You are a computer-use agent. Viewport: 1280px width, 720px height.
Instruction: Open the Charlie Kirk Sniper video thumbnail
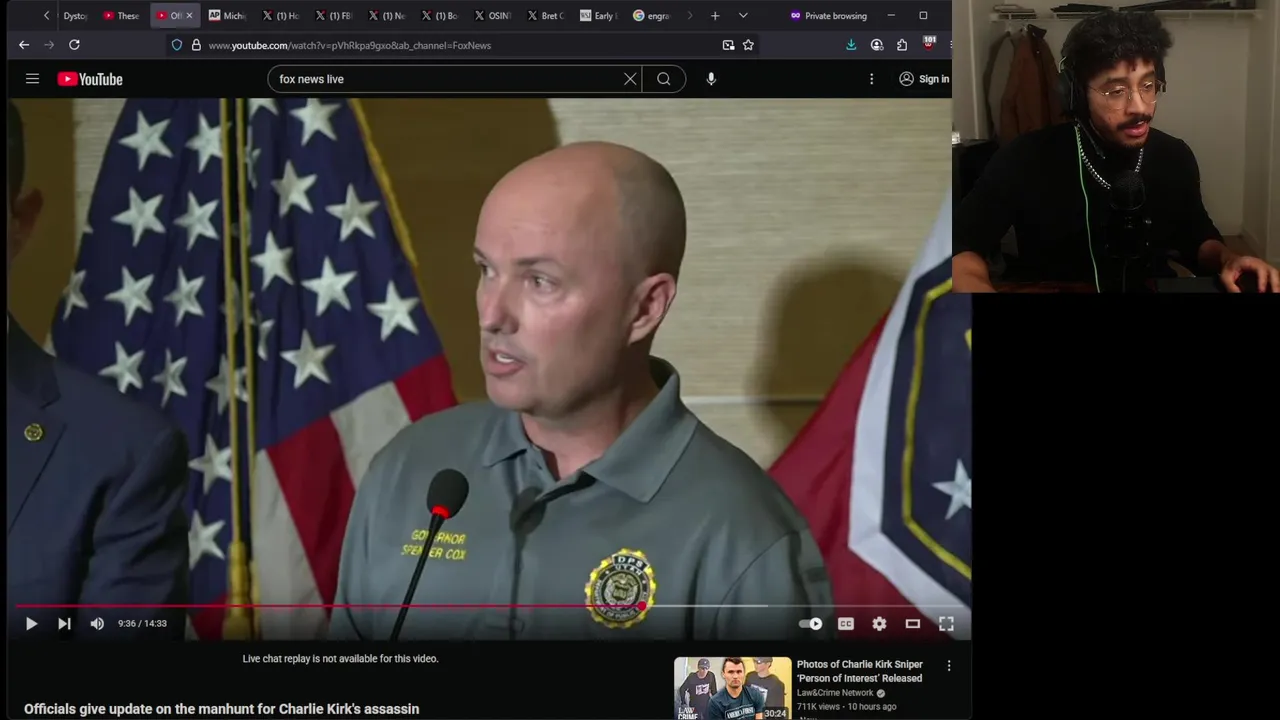coord(732,688)
